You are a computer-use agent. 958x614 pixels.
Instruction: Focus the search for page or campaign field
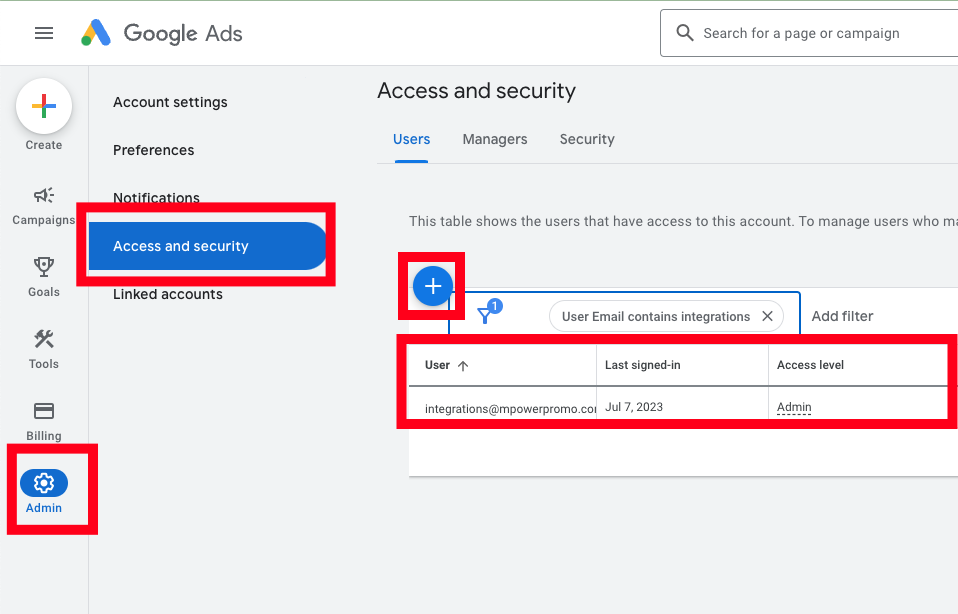coord(809,33)
